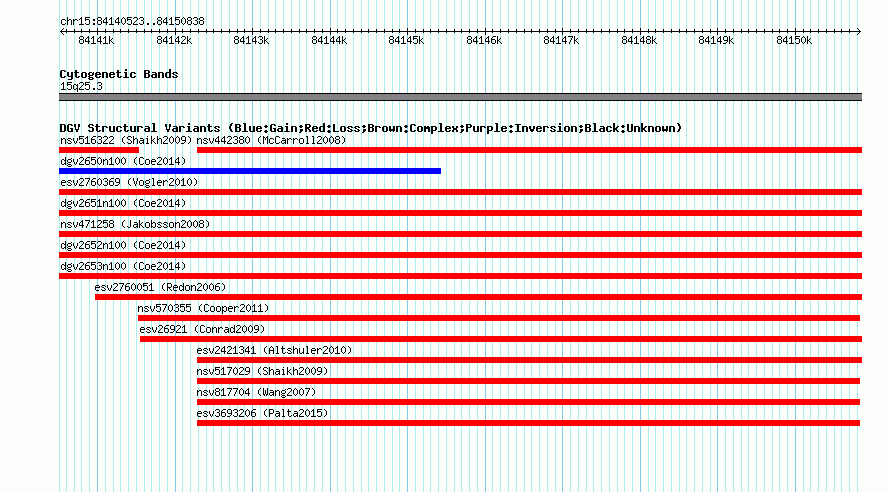The height and width of the screenshot is (492, 890).
Task: Open the dgv2650n100 (Coe2014) label
Action: (123, 161)
